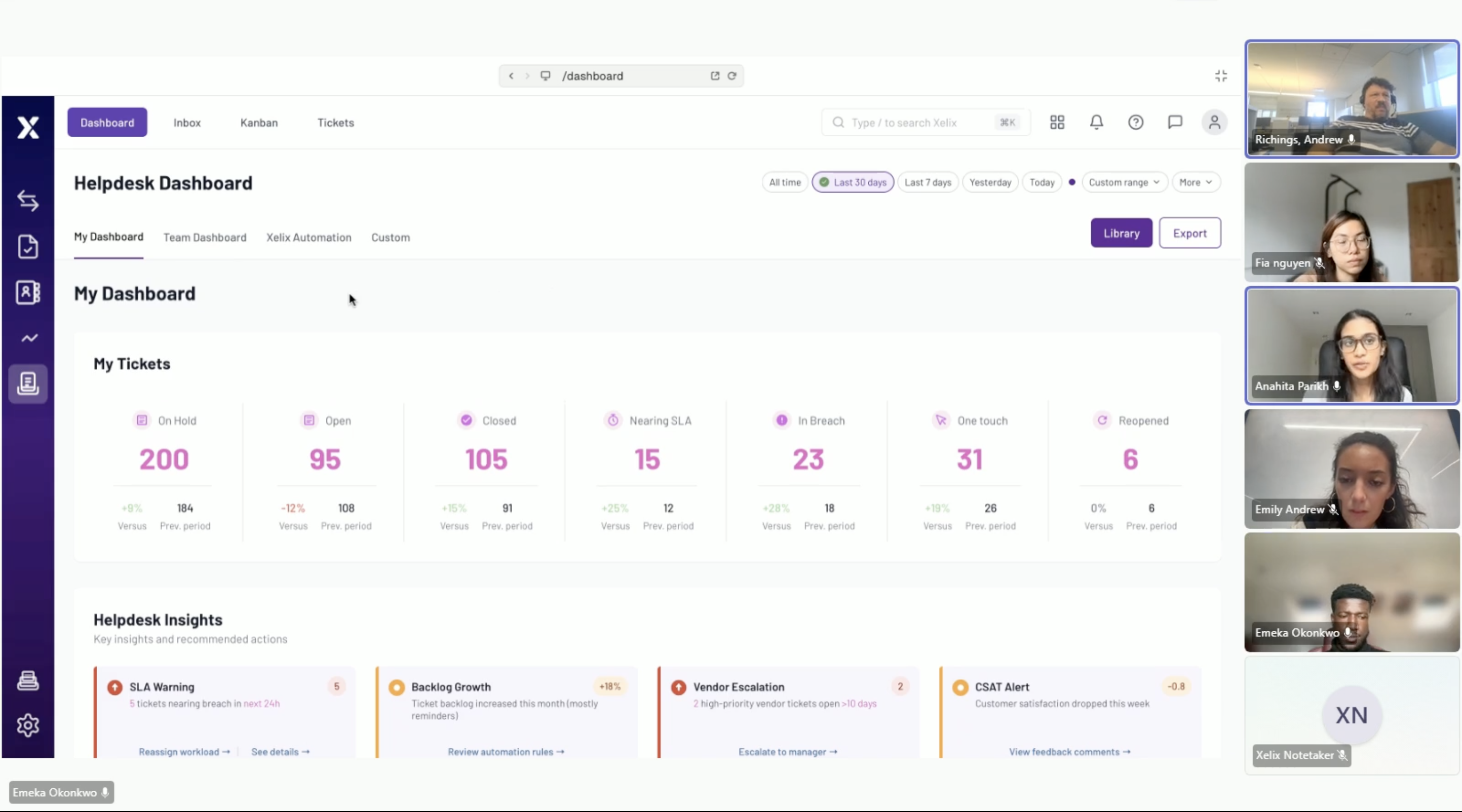Click Review automation rules link
1462x812 pixels.
506,751
